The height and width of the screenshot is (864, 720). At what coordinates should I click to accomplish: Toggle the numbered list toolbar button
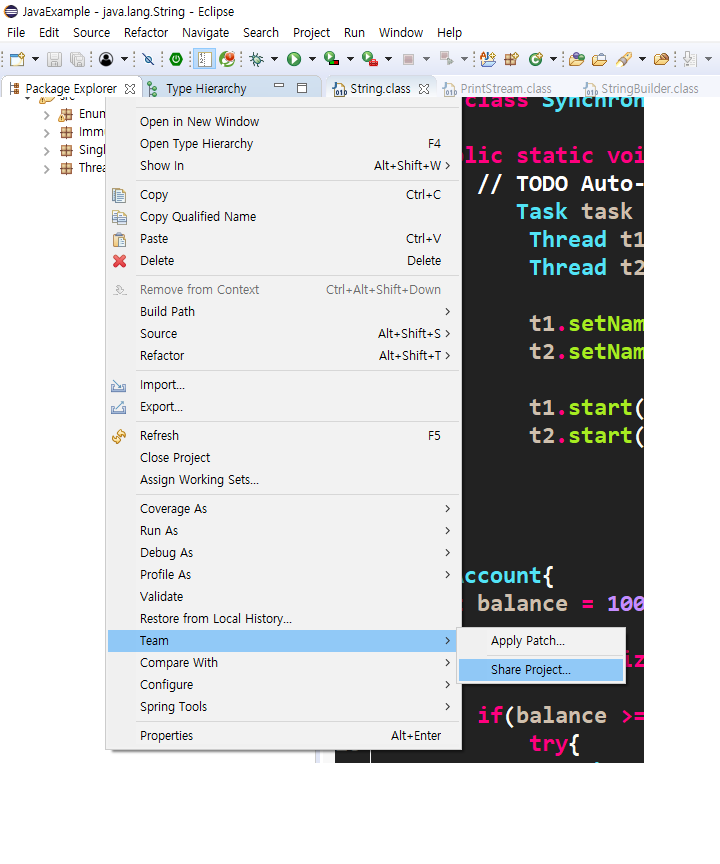pos(204,59)
